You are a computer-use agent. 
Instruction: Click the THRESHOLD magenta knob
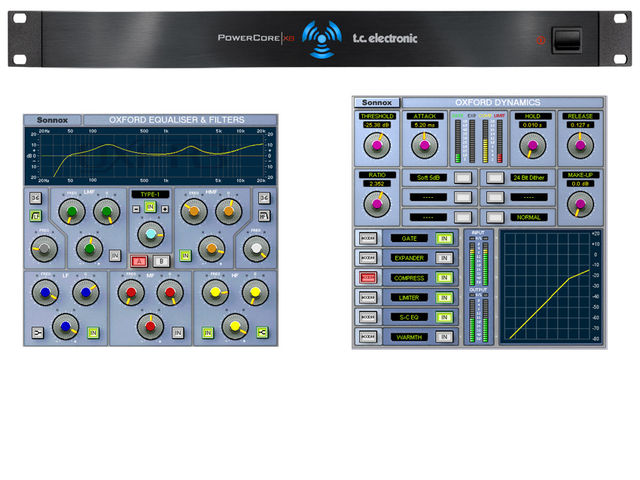tap(377, 145)
